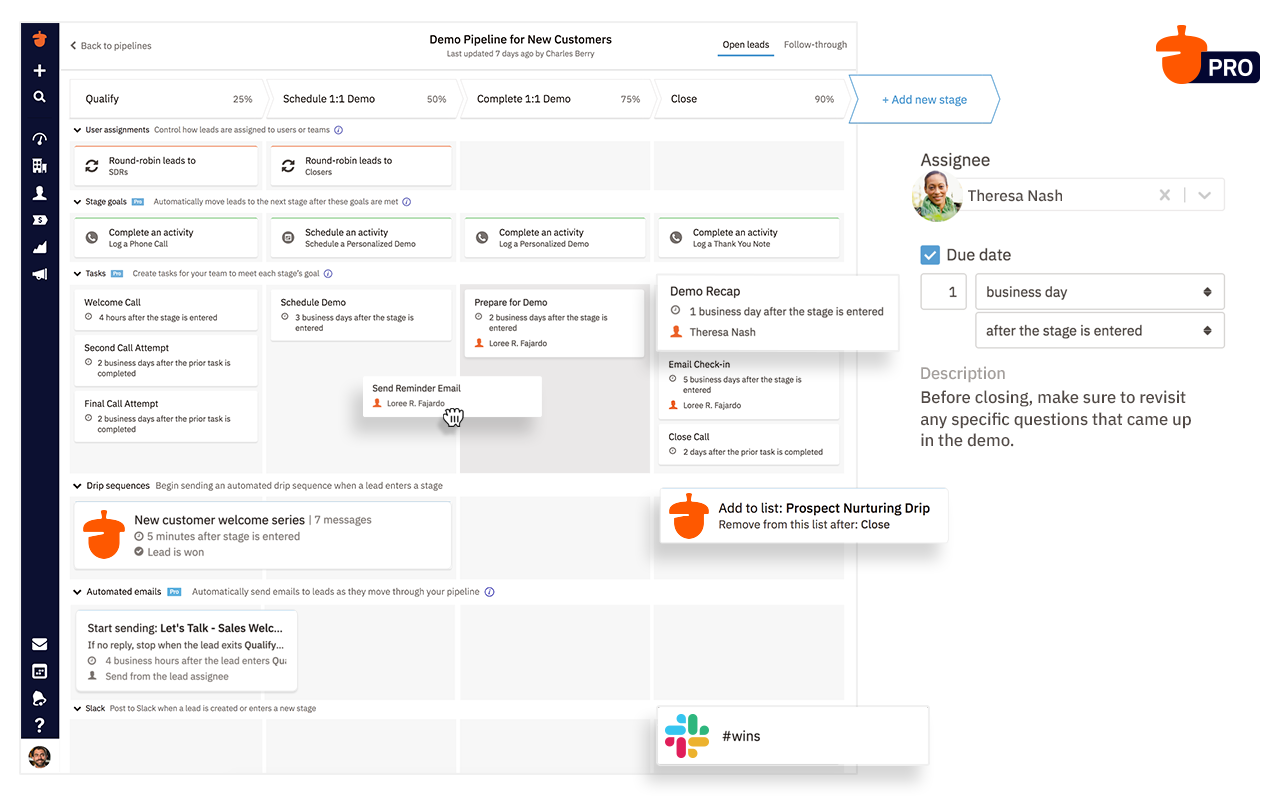Collapse the User assignments section
This screenshot has height=800, width=1280.
click(78, 130)
